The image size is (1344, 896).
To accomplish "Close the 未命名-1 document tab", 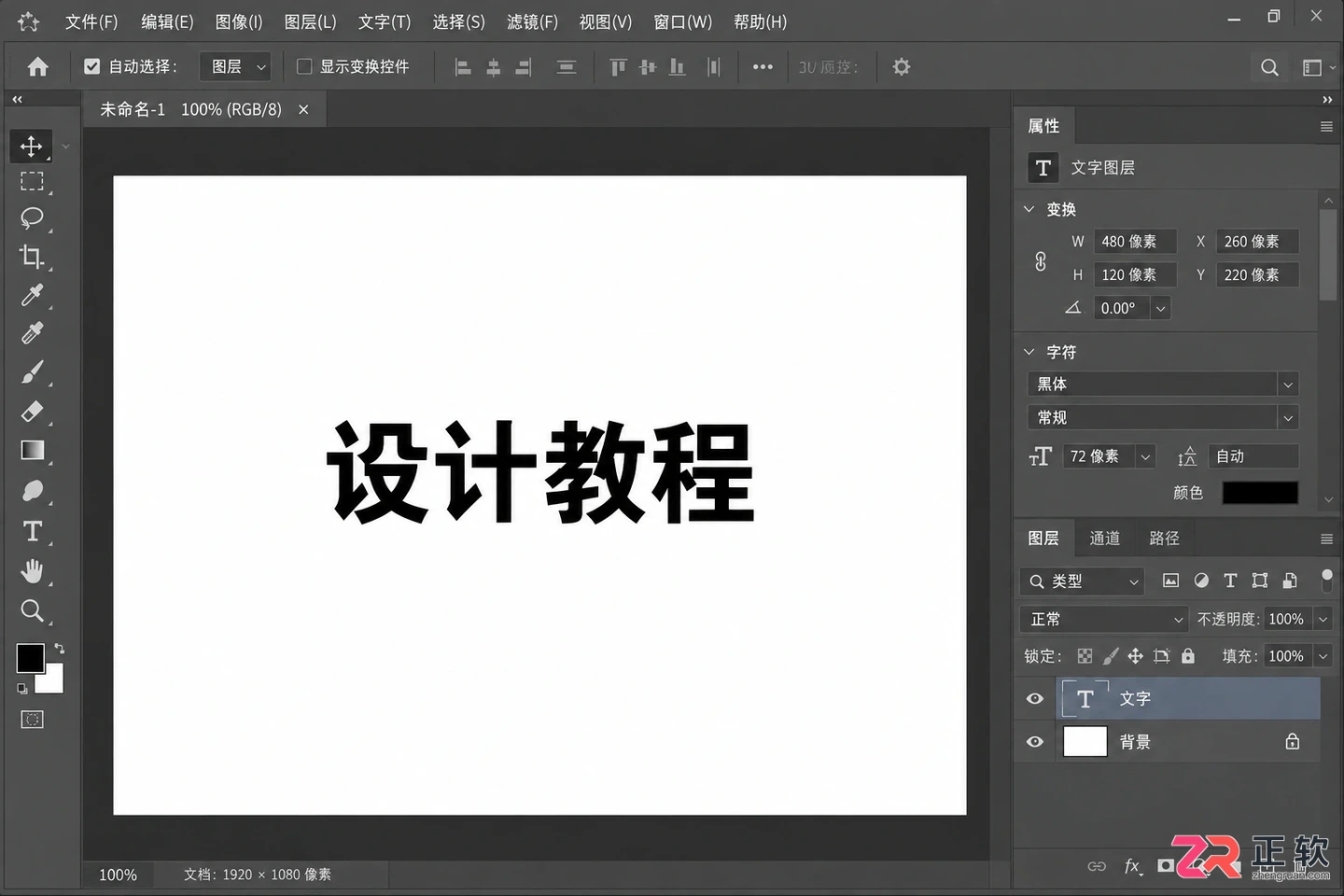I will point(303,109).
